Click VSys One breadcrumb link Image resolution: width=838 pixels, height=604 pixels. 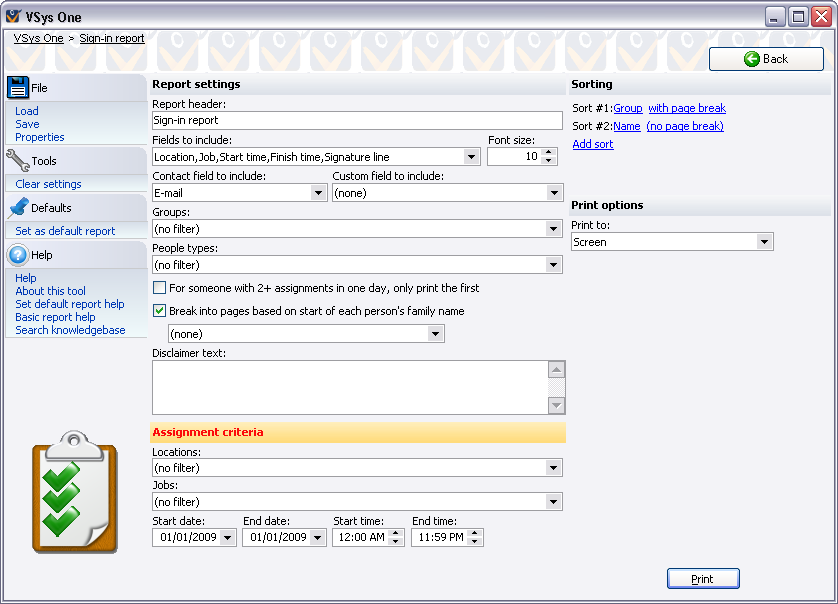coord(38,38)
